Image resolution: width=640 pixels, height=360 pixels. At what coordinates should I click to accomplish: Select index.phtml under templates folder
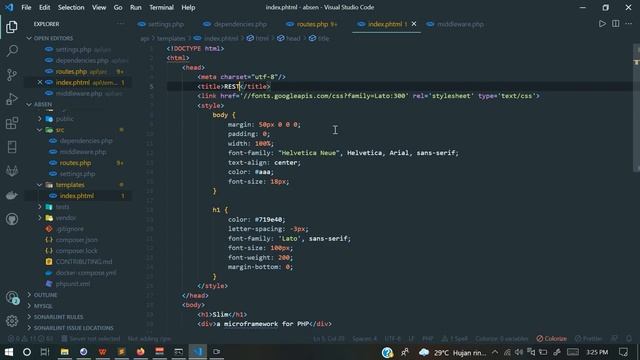coord(77,196)
